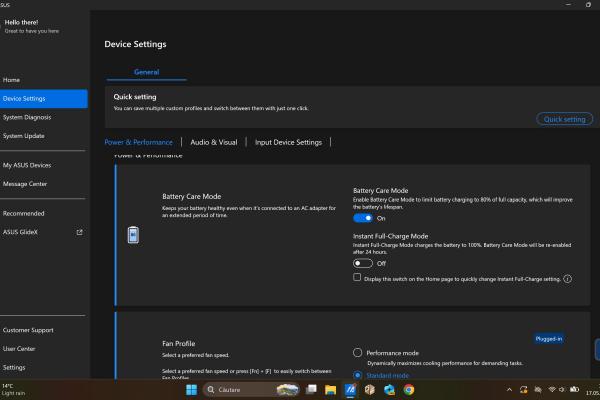Enable Instant Full-Charge Mode toggle
600x400 pixels.
362,263
